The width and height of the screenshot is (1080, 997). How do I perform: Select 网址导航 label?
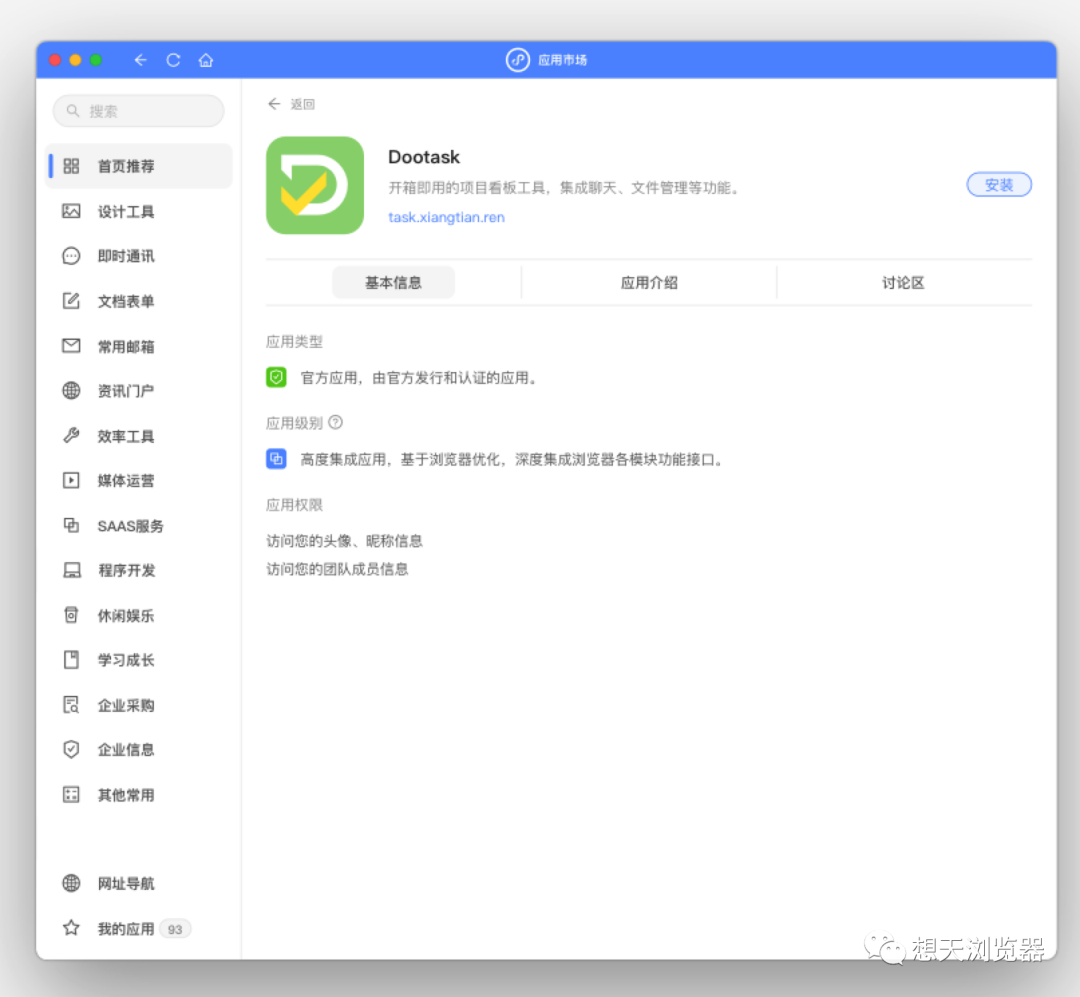coord(126,883)
